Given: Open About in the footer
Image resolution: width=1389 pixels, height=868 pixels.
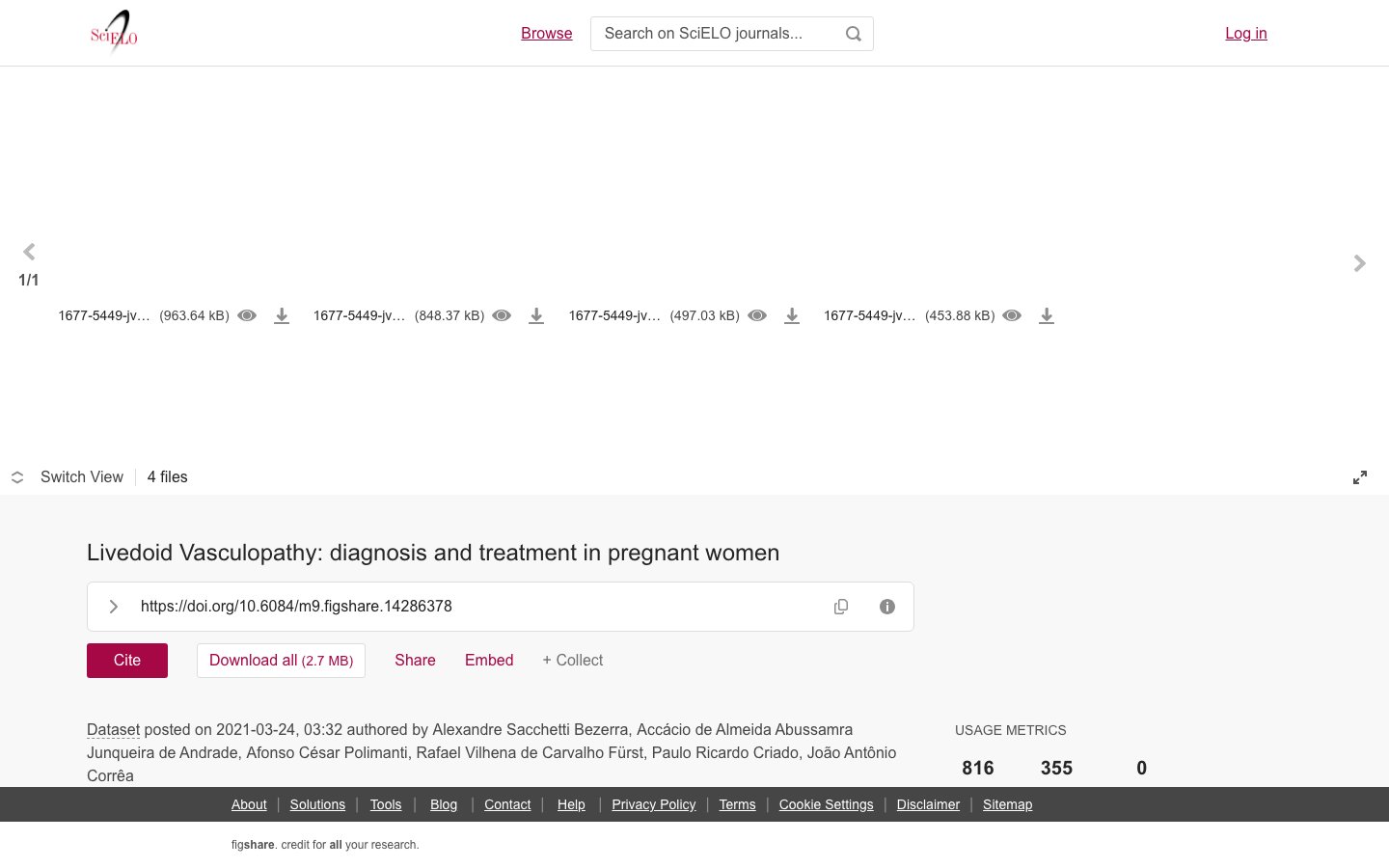Looking at the screenshot, I should tap(249, 804).
